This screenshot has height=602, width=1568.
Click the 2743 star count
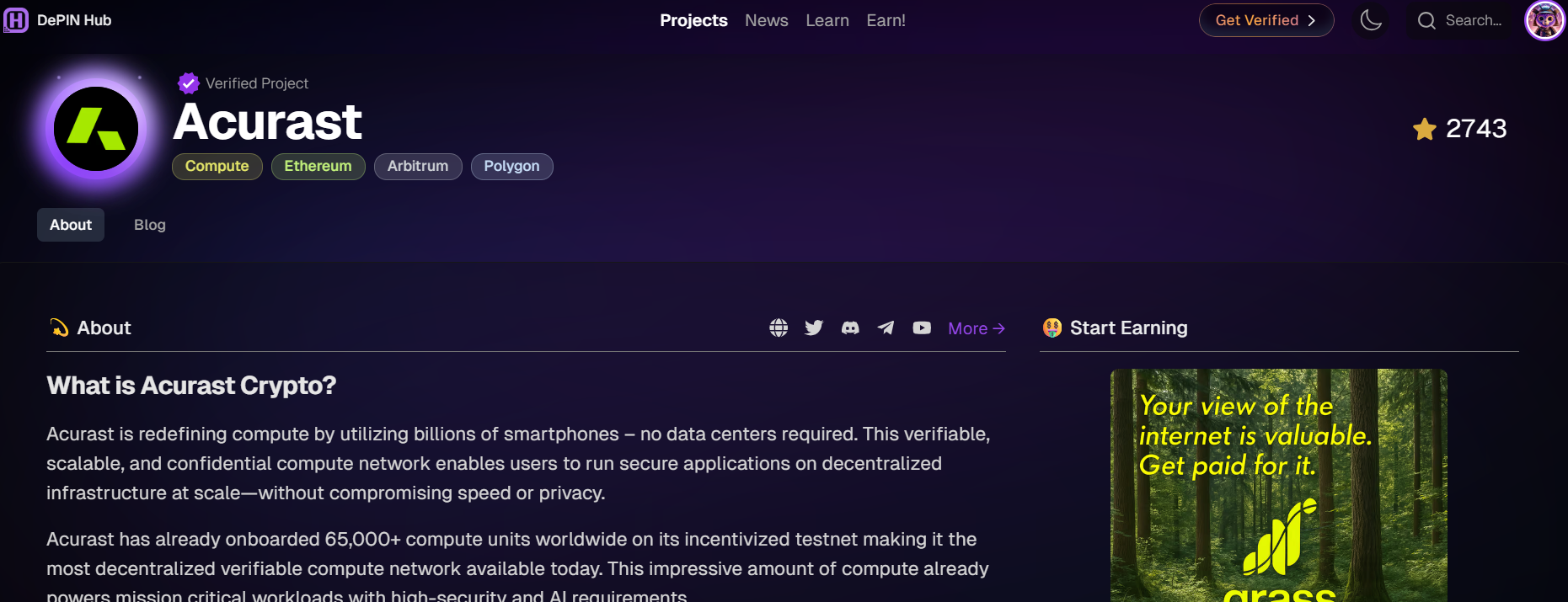[1476, 129]
